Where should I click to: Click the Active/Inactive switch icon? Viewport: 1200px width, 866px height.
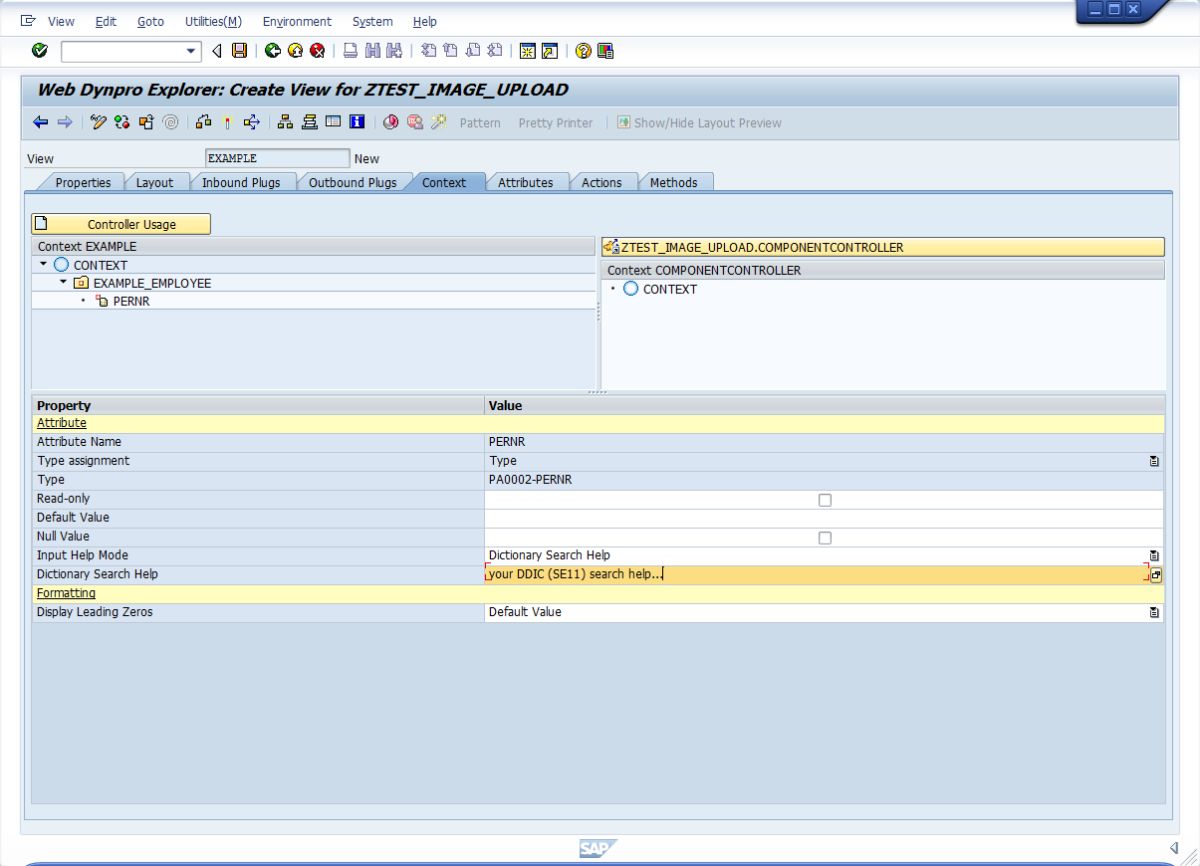click(121, 123)
